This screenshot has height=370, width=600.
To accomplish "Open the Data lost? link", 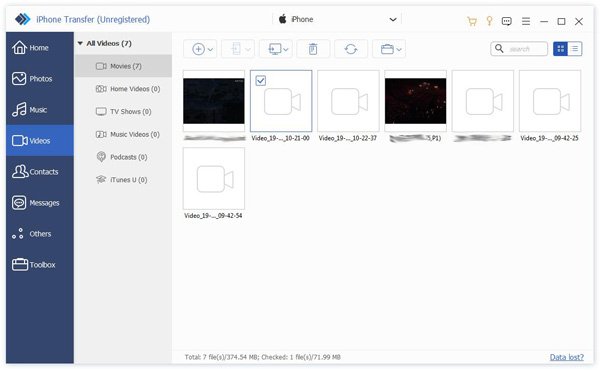I will pos(567,357).
